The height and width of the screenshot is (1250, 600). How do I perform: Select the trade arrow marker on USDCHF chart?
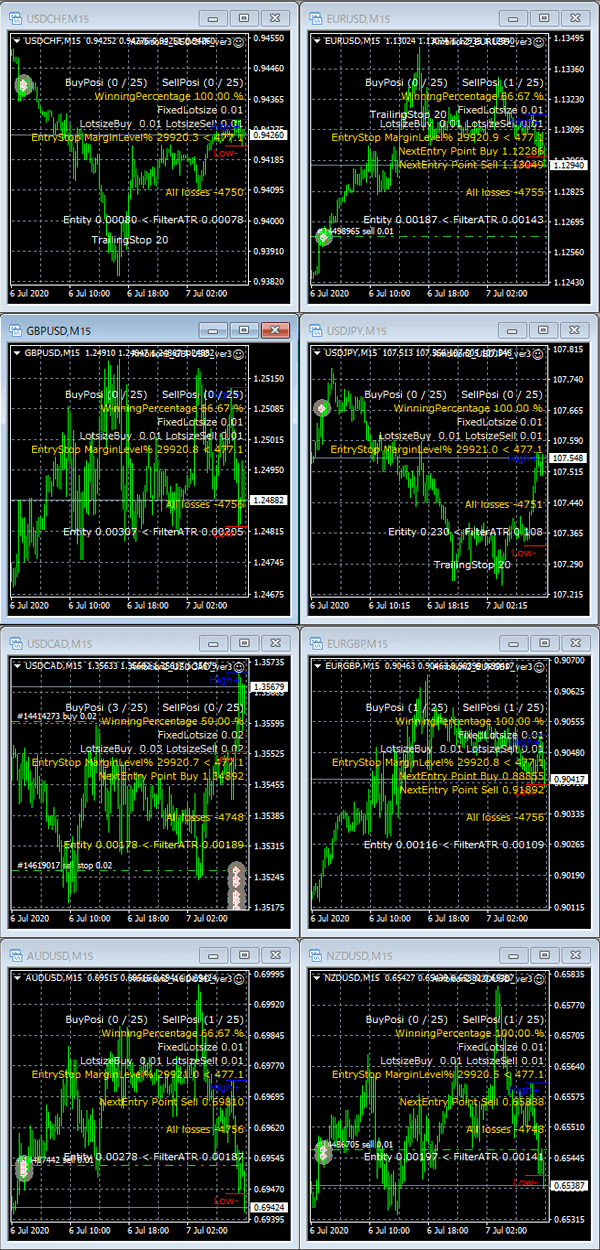[x=23, y=85]
